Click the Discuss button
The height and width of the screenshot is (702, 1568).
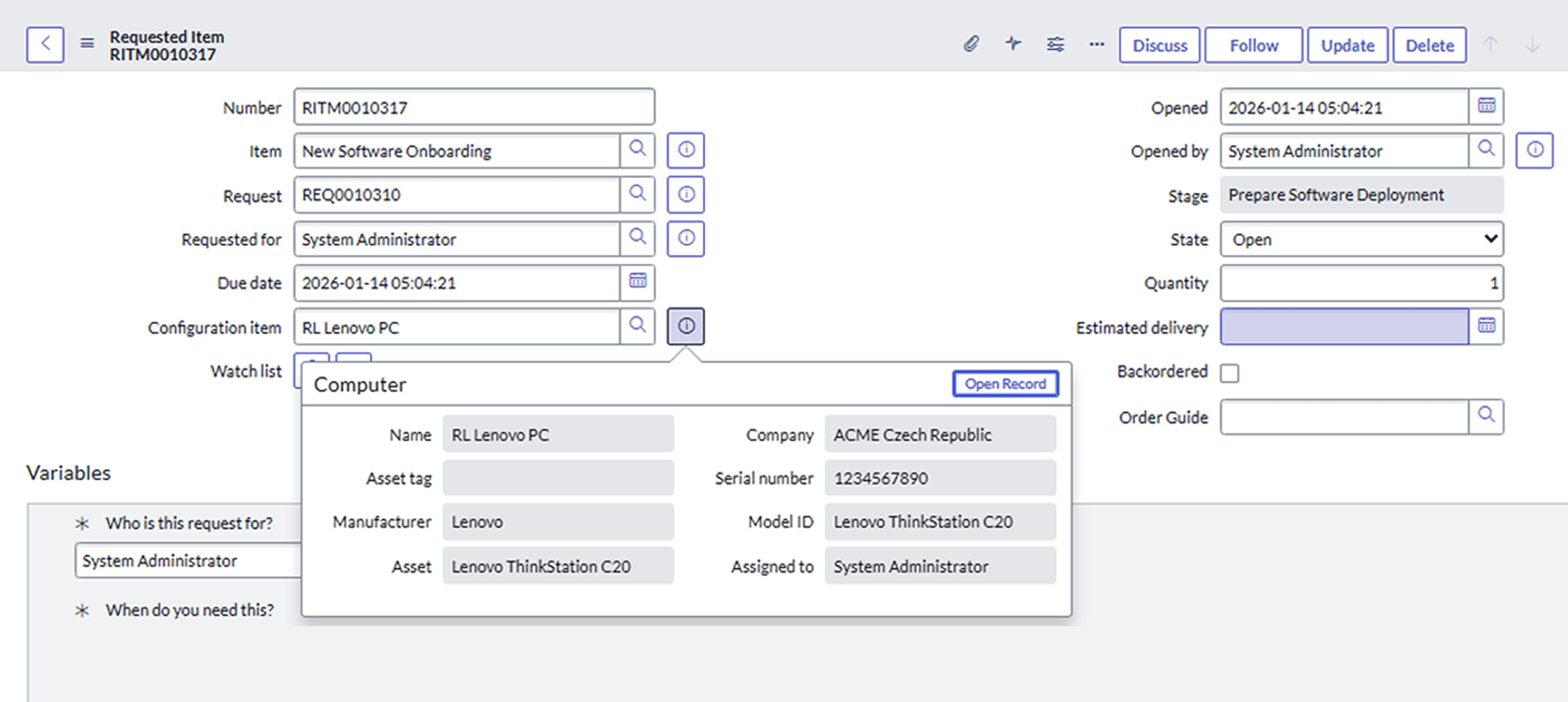pos(1160,46)
